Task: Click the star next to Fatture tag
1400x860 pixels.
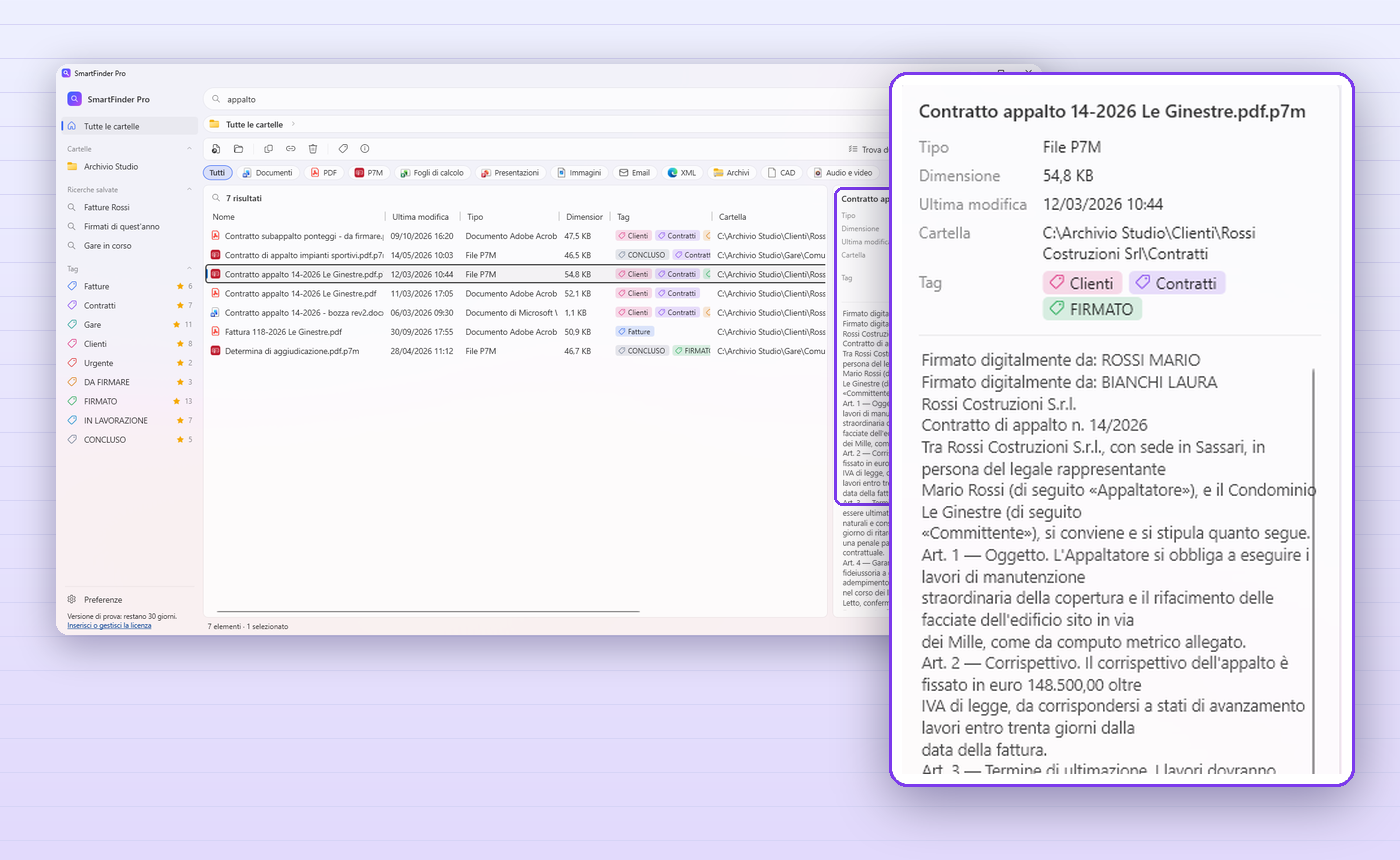Action: (x=180, y=286)
